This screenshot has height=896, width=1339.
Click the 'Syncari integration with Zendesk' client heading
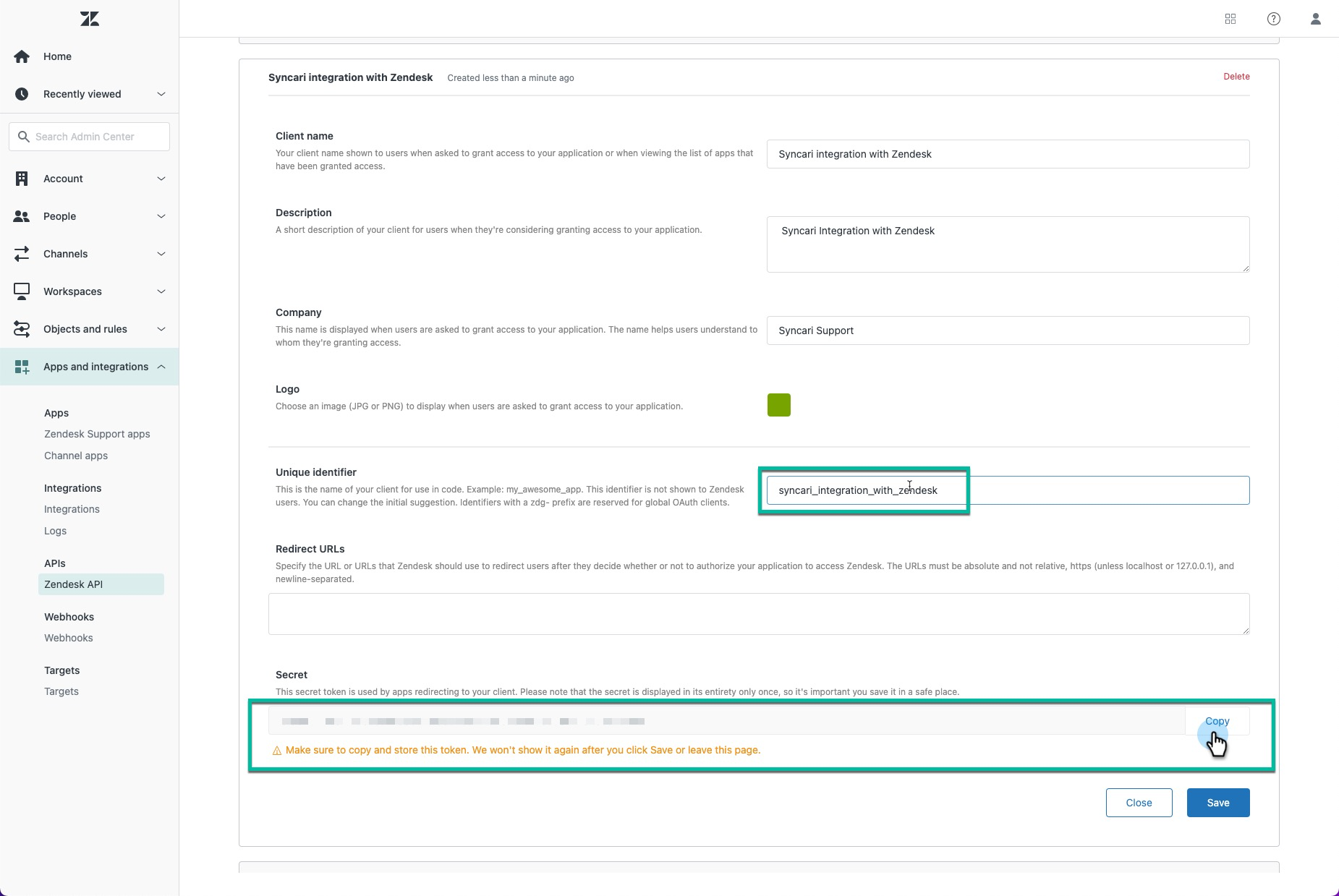point(350,77)
